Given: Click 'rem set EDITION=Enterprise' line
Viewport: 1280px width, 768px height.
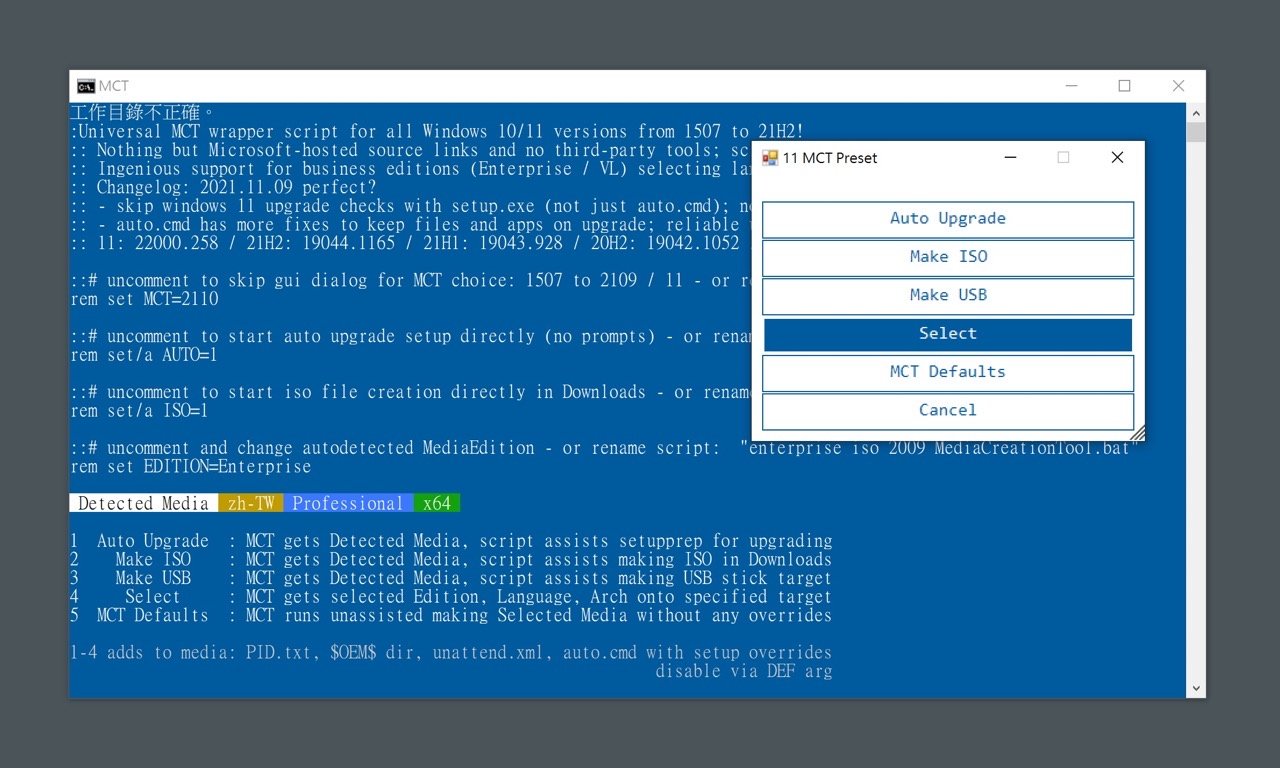Looking at the screenshot, I should click(x=190, y=467).
